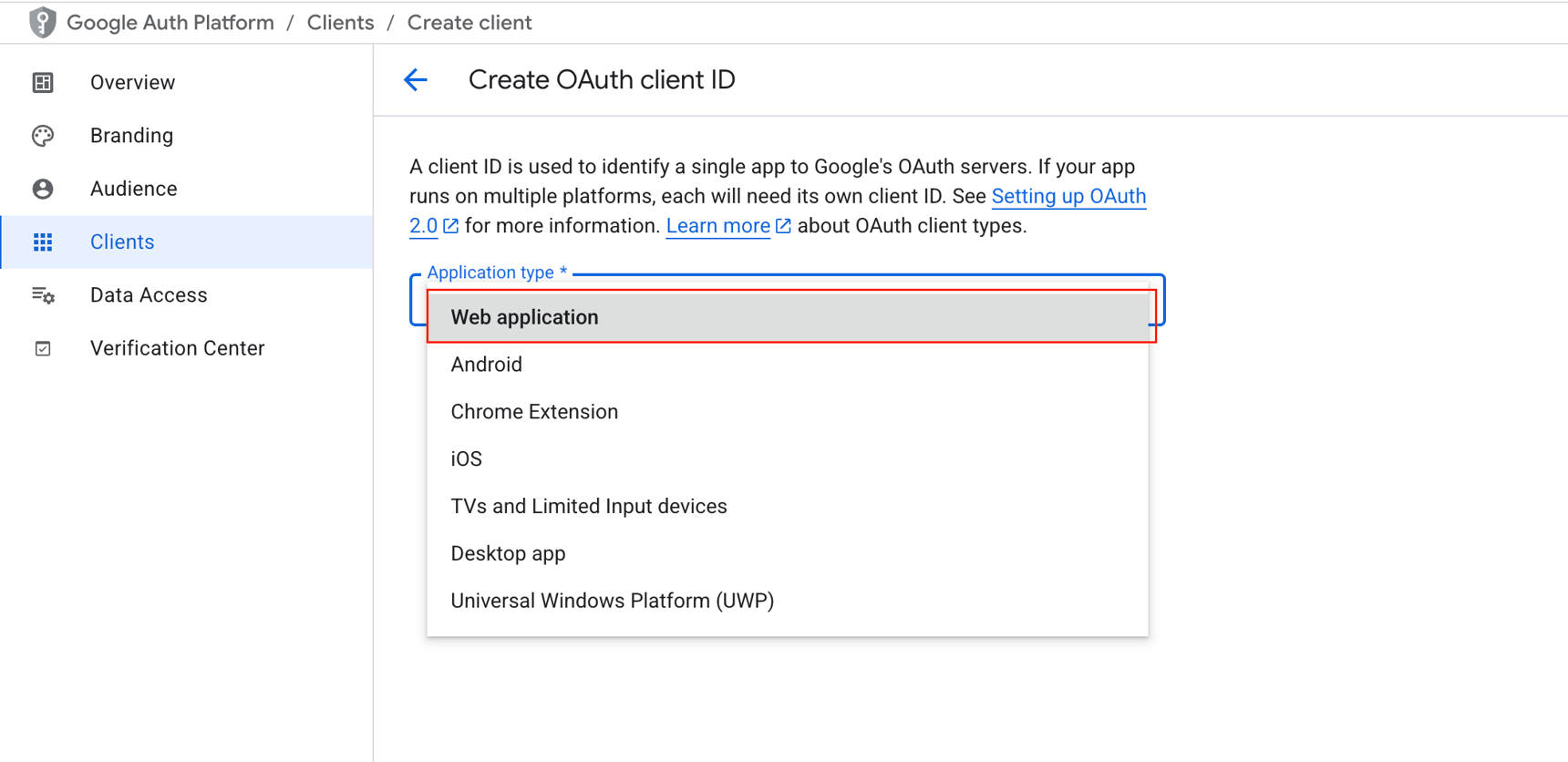
Task: Select Desktop app option
Action: pyautogui.click(x=508, y=554)
